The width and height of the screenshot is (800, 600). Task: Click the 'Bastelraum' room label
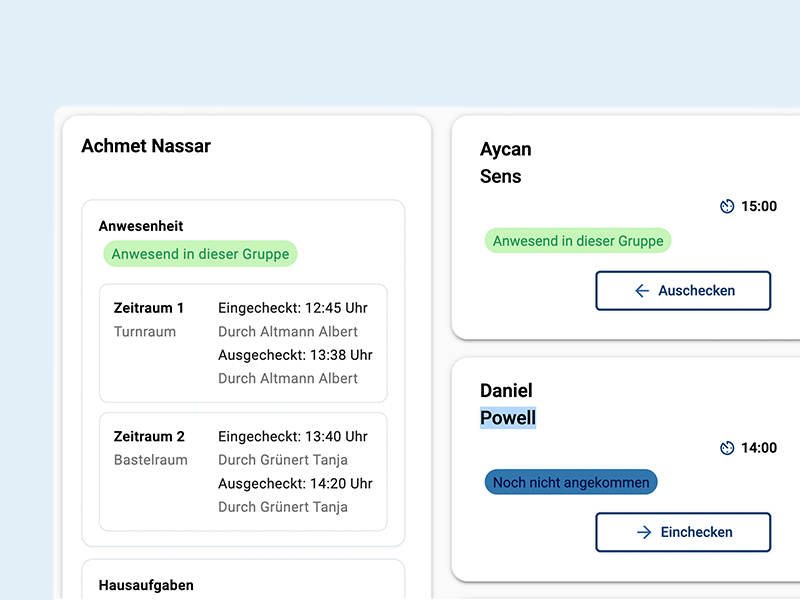pos(151,460)
